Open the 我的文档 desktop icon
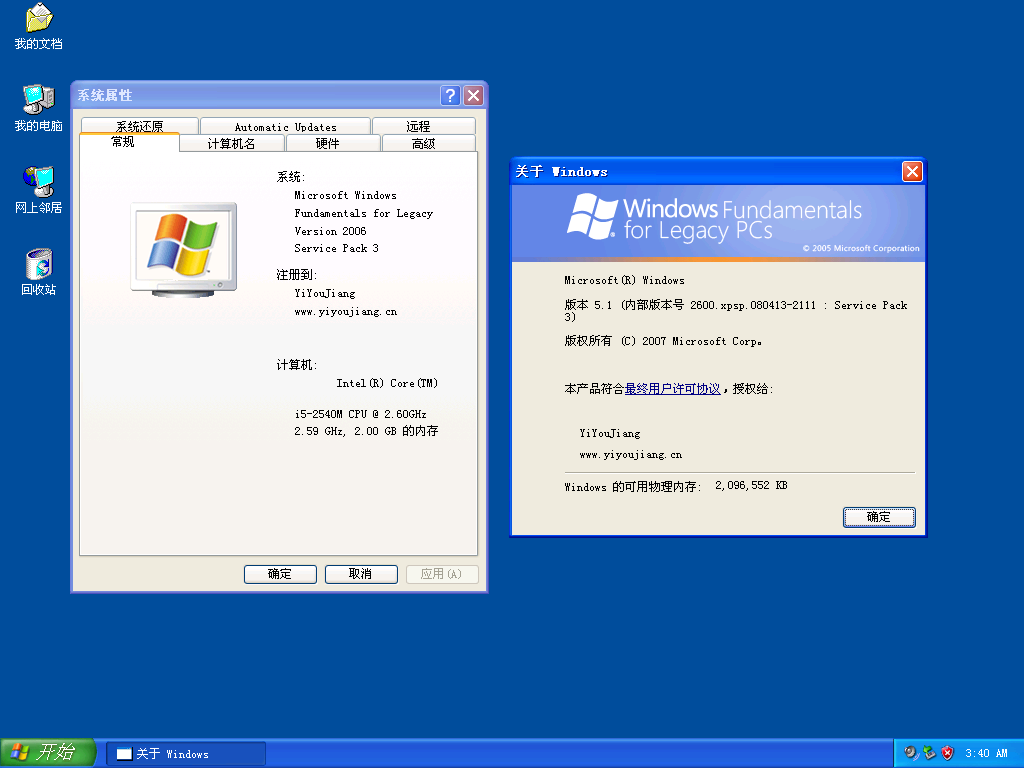 39,26
